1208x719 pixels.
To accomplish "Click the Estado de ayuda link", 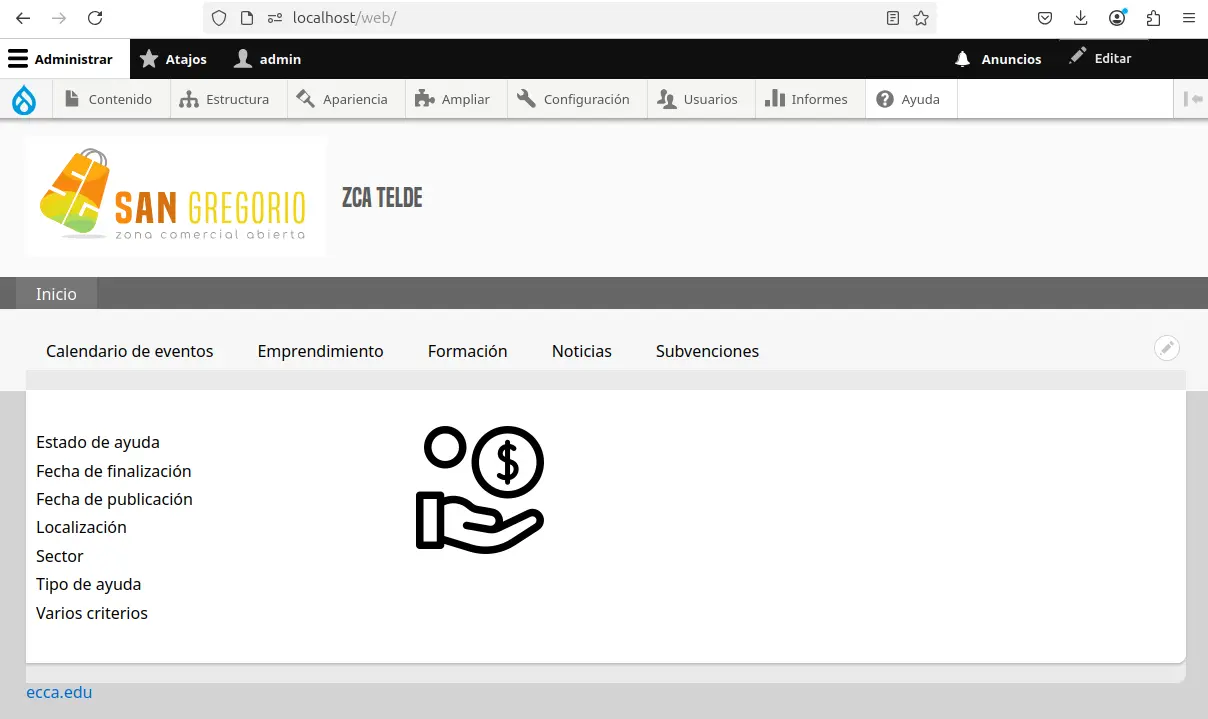I will [x=98, y=442].
